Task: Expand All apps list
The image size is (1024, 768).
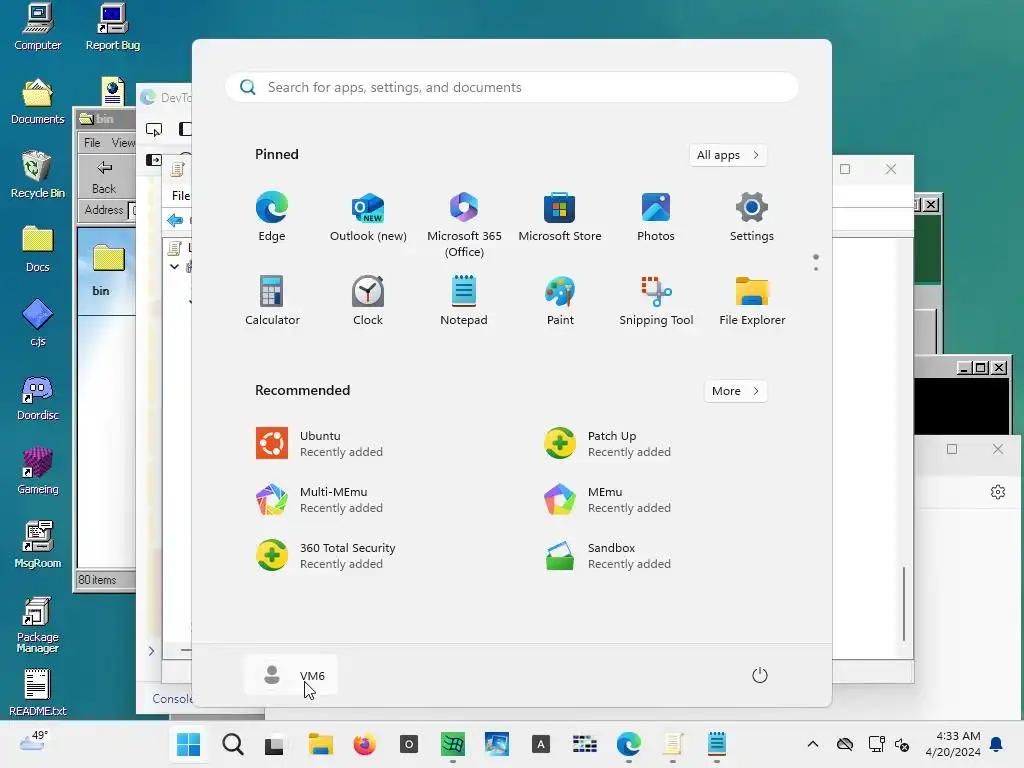Action: click(728, 155)
